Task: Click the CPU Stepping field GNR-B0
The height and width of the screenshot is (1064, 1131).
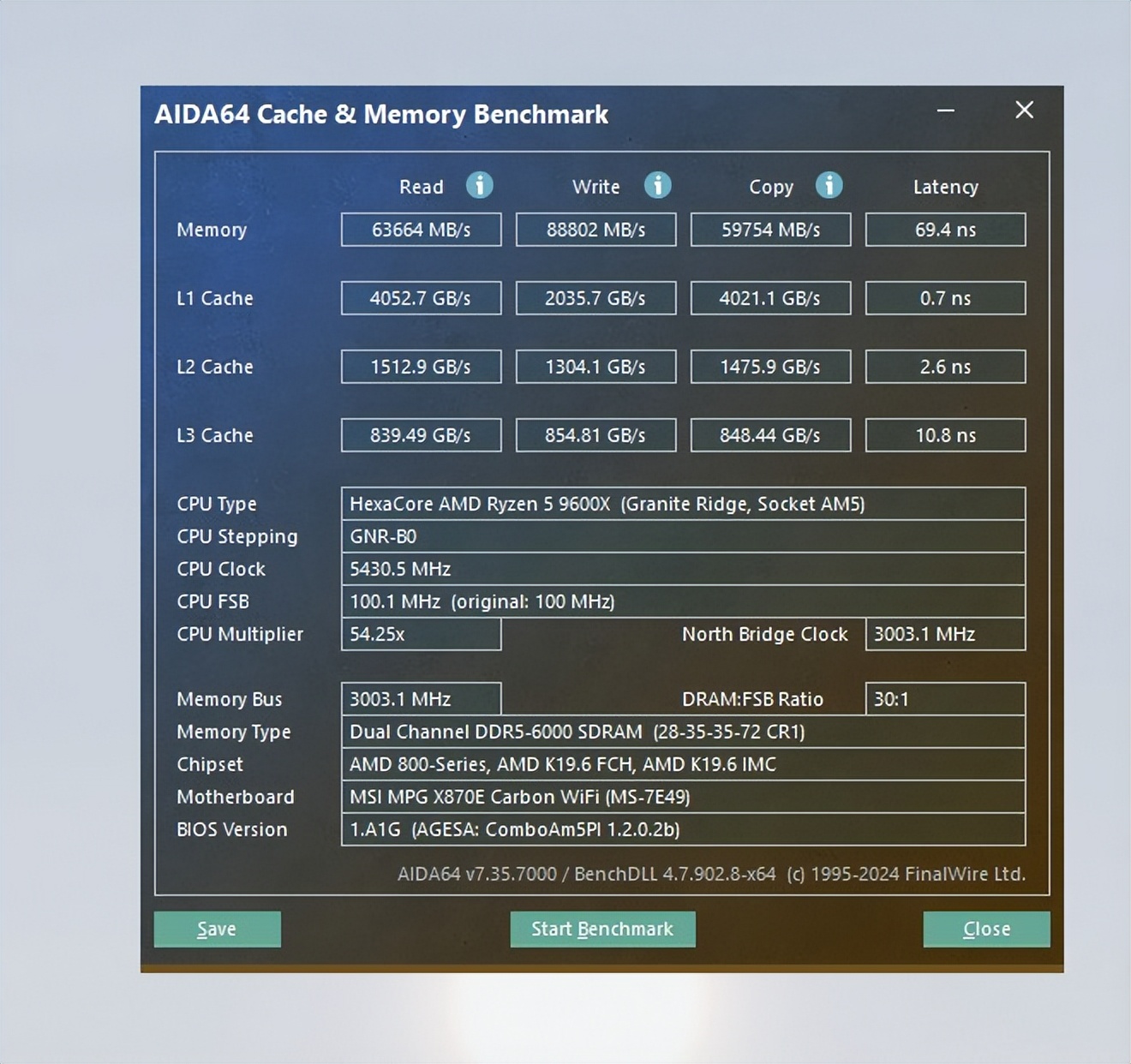Action: [x=683, y=536]
